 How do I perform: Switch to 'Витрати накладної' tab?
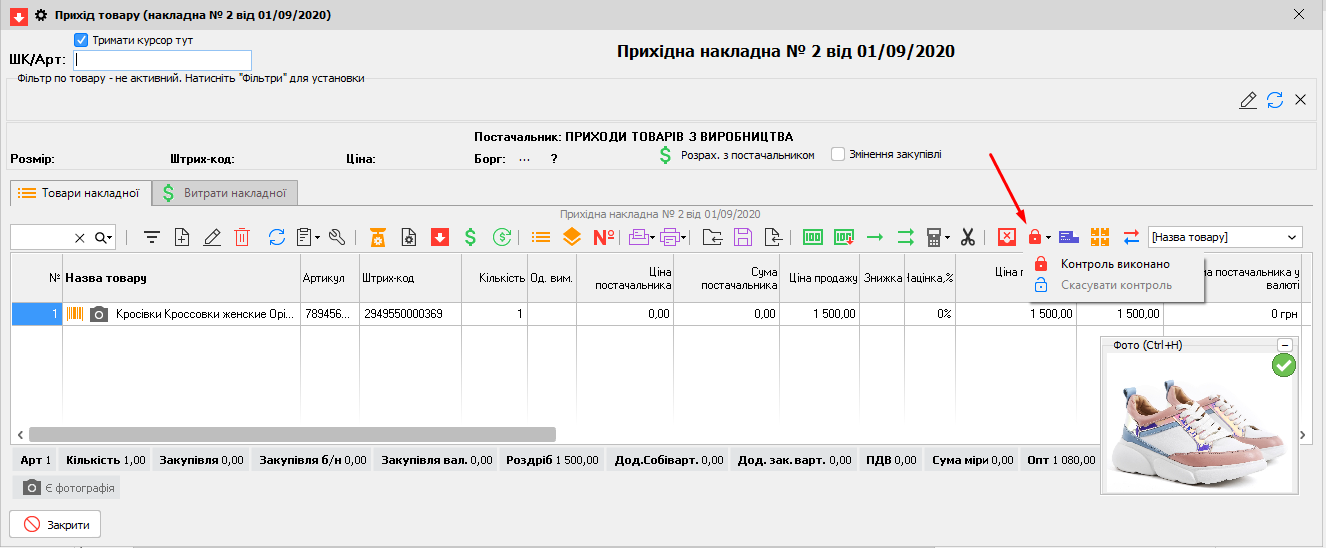pyautogui.click(x=225, y=192)
